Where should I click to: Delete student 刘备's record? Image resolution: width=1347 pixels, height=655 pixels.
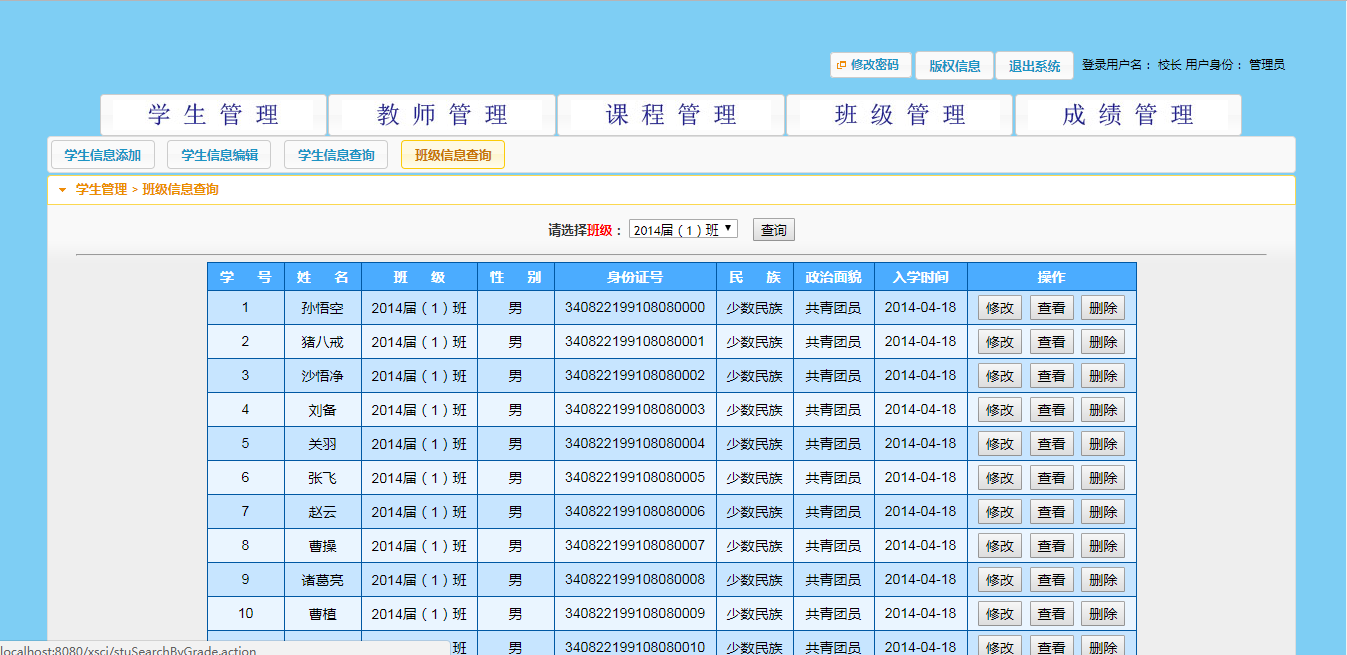click(1103, 410)
